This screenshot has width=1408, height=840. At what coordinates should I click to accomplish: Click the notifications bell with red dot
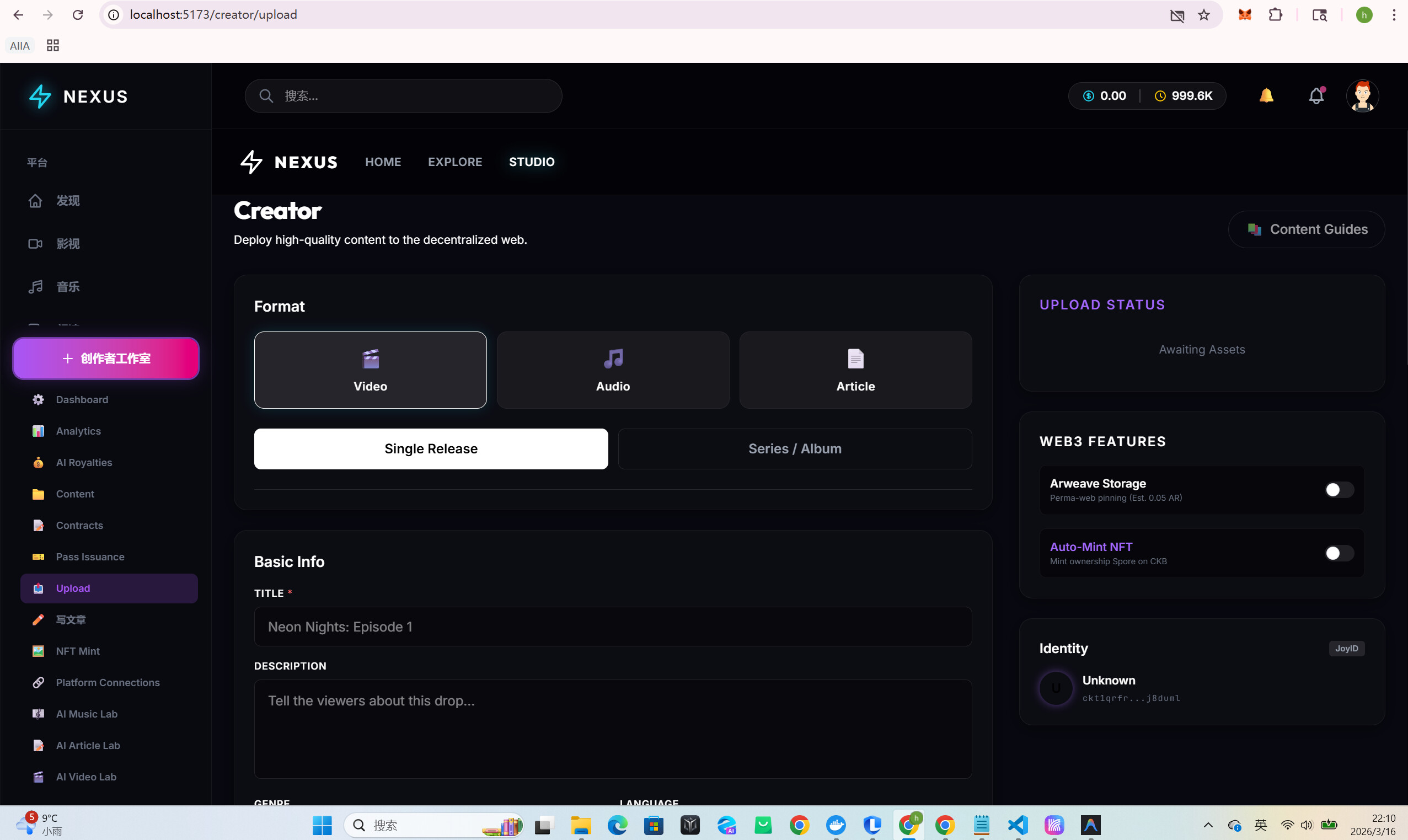click(1316, 95)
